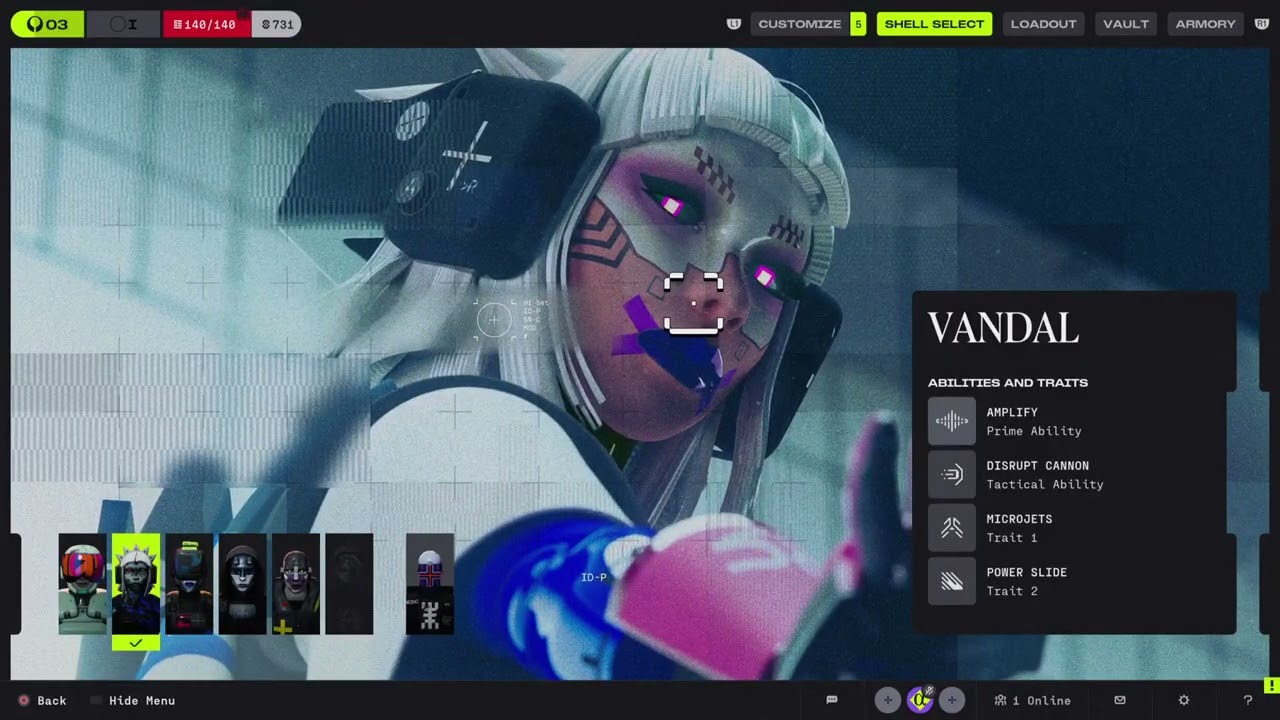Viewport: 1280px width, 720px height.
Task: Select the dark locked shell portrait
Action: pyautogui.click(x=349, y=584)
